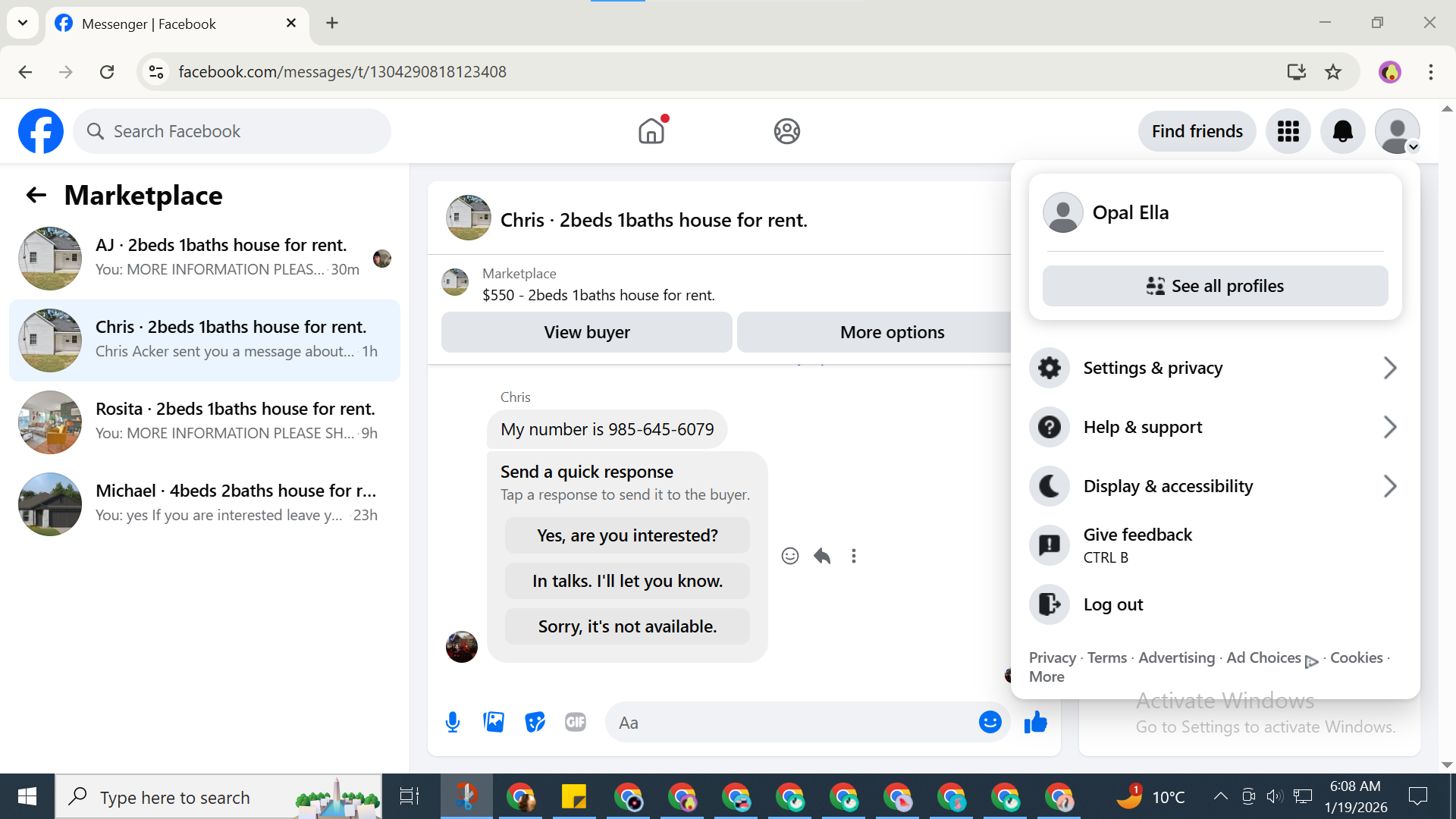Open message more options (three dots)
This screenshot has height=819, width=1456.
[854, 556]
